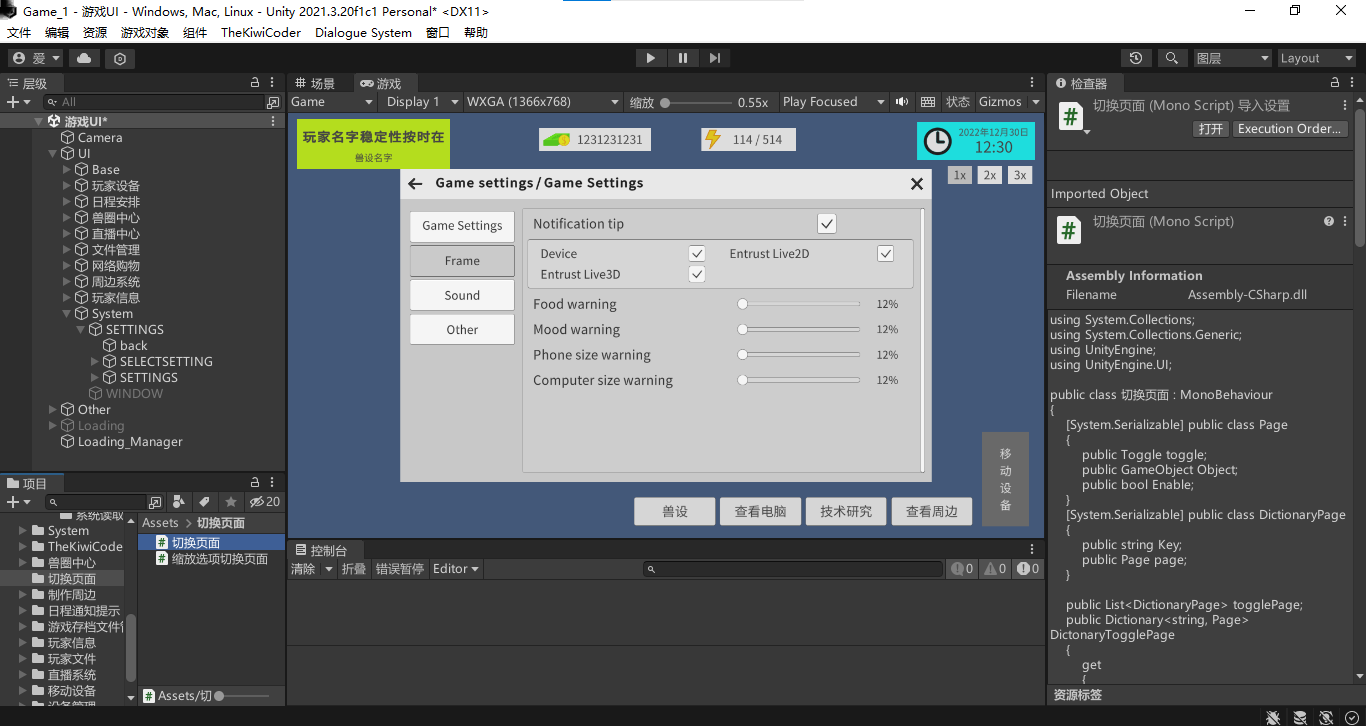Click the Step frame button
This screenshot has height=726, width=1366.
click(x=714, y=58)
